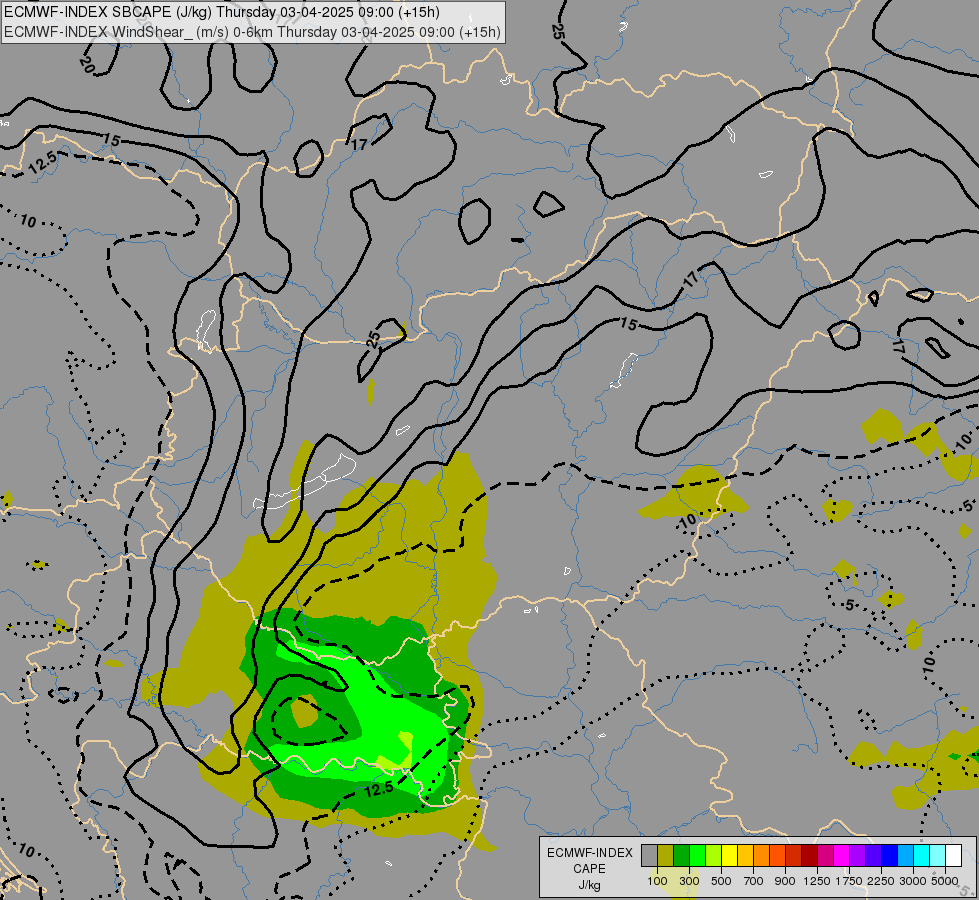Click the legend value 1750
Screen dimensions: 979x900
849,881
